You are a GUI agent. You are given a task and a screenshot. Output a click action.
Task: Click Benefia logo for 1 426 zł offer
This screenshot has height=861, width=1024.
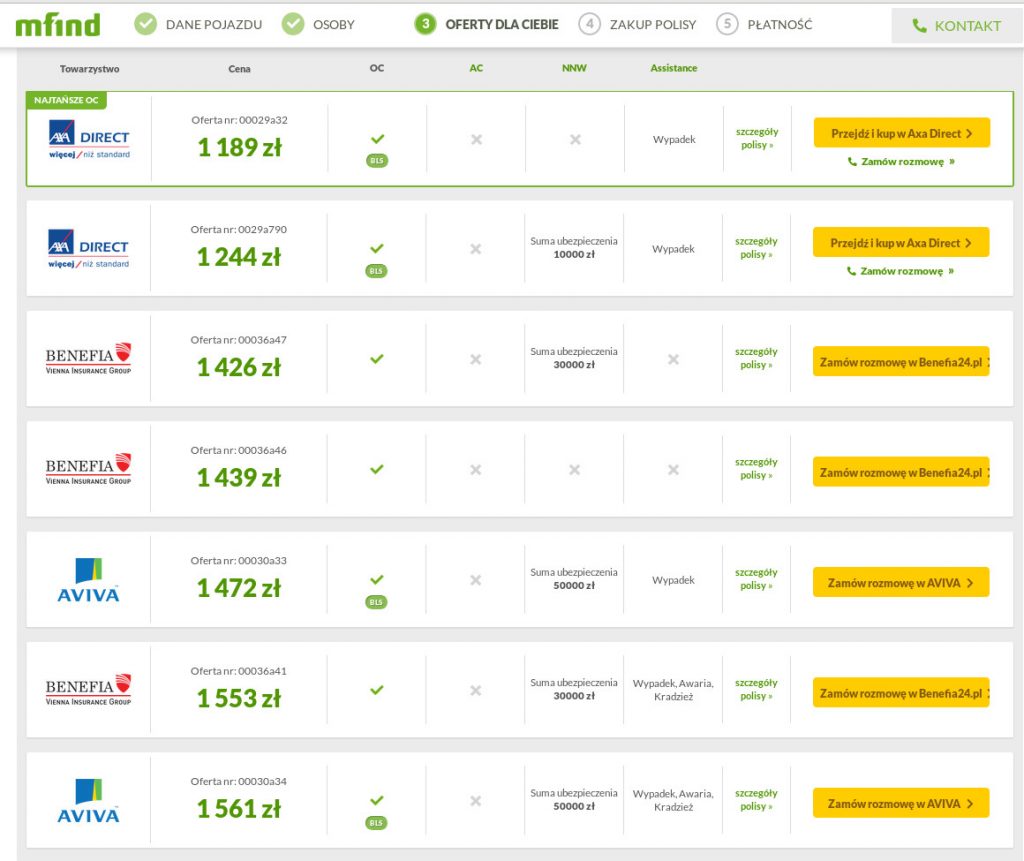point(88,359)
